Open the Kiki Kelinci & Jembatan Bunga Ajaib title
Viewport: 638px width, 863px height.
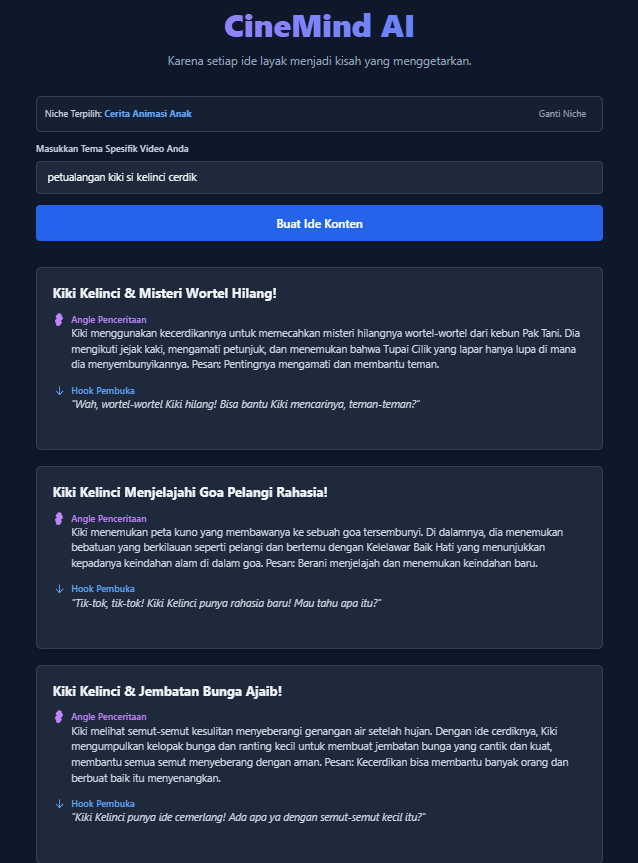pyautogui.click(x=168, y=691)
